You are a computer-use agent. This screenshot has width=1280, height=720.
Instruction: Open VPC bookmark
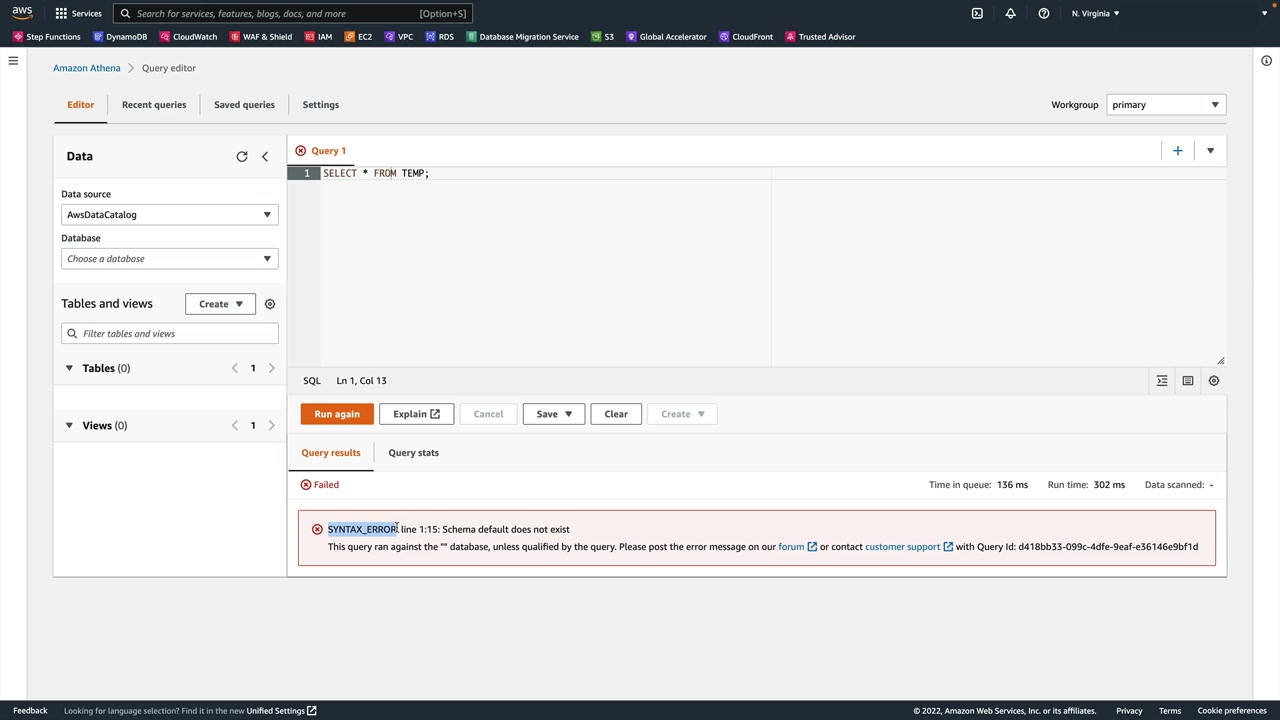tap(399, 37)
